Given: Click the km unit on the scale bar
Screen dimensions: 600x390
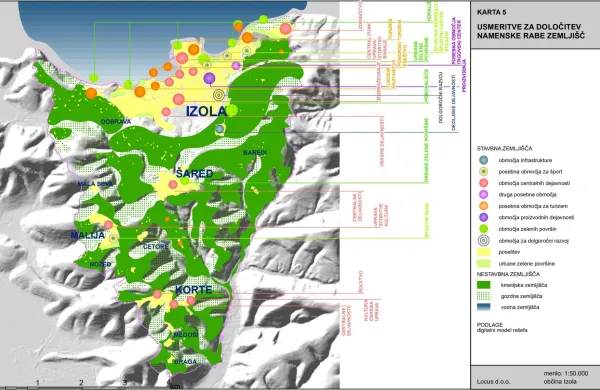Looking at the screenshot, I should 175,386.
